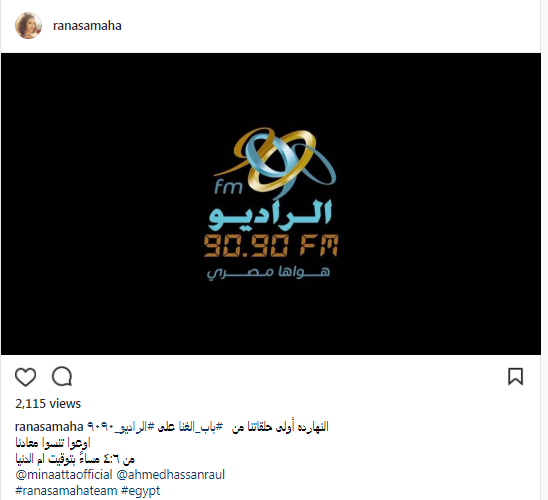This screenshot has width=548, height=500.
Task: Open the #باب_الغنا hashtag in caption
Action: [203, 427]
